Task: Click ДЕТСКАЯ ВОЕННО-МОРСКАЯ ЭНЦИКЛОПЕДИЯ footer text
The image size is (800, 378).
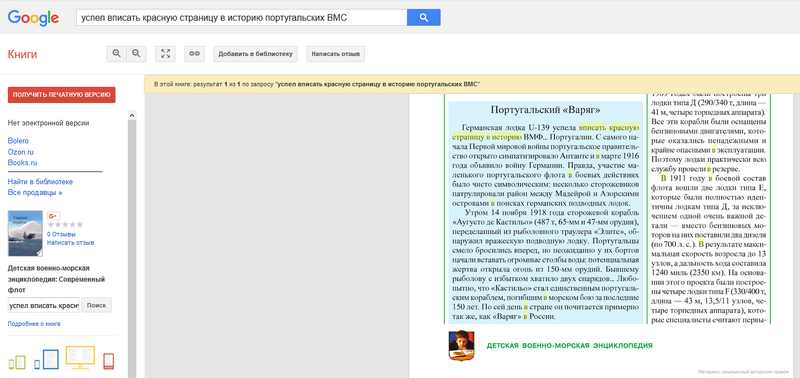Action: pos(569,346)
